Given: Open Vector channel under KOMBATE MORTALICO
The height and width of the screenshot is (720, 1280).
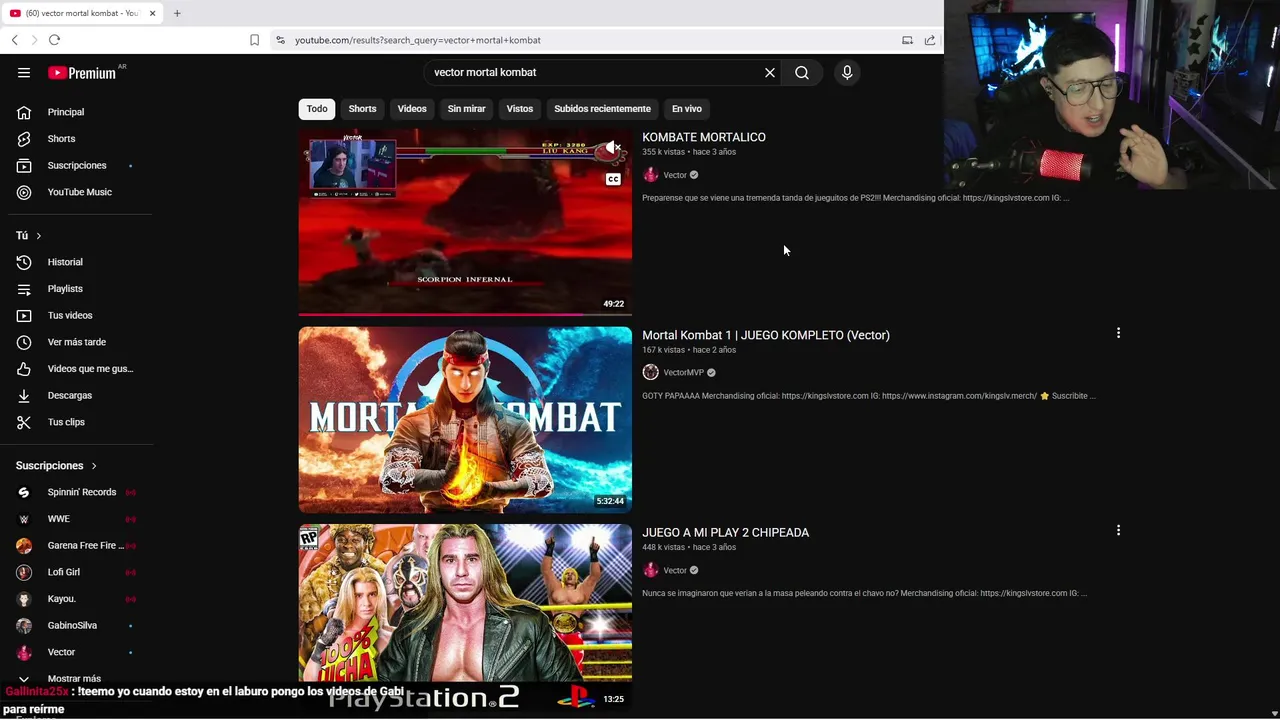Looking at the screenshot, I should pos(675,175).
